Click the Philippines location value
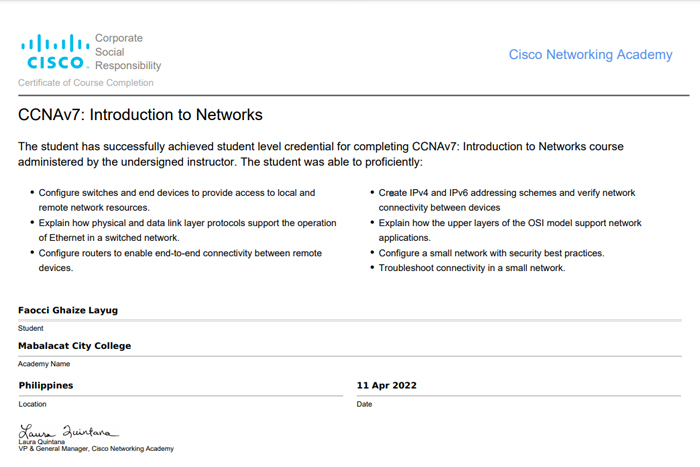The width and height of the screenshot is (700, 467). pos(46,385)
